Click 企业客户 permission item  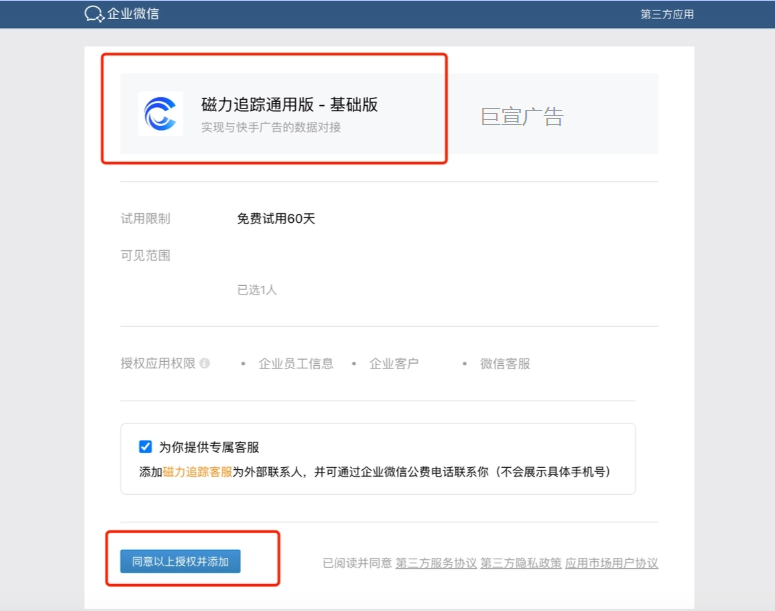pyautogui.click(x=394, y=364)
